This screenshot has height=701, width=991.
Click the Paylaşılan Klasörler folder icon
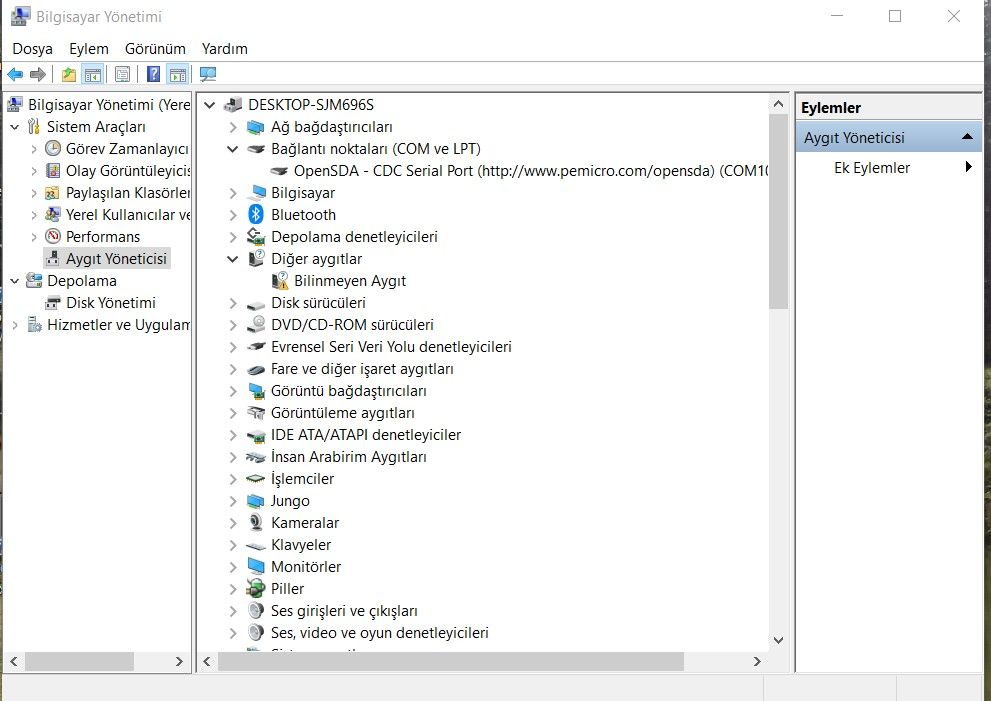(53, 193)
